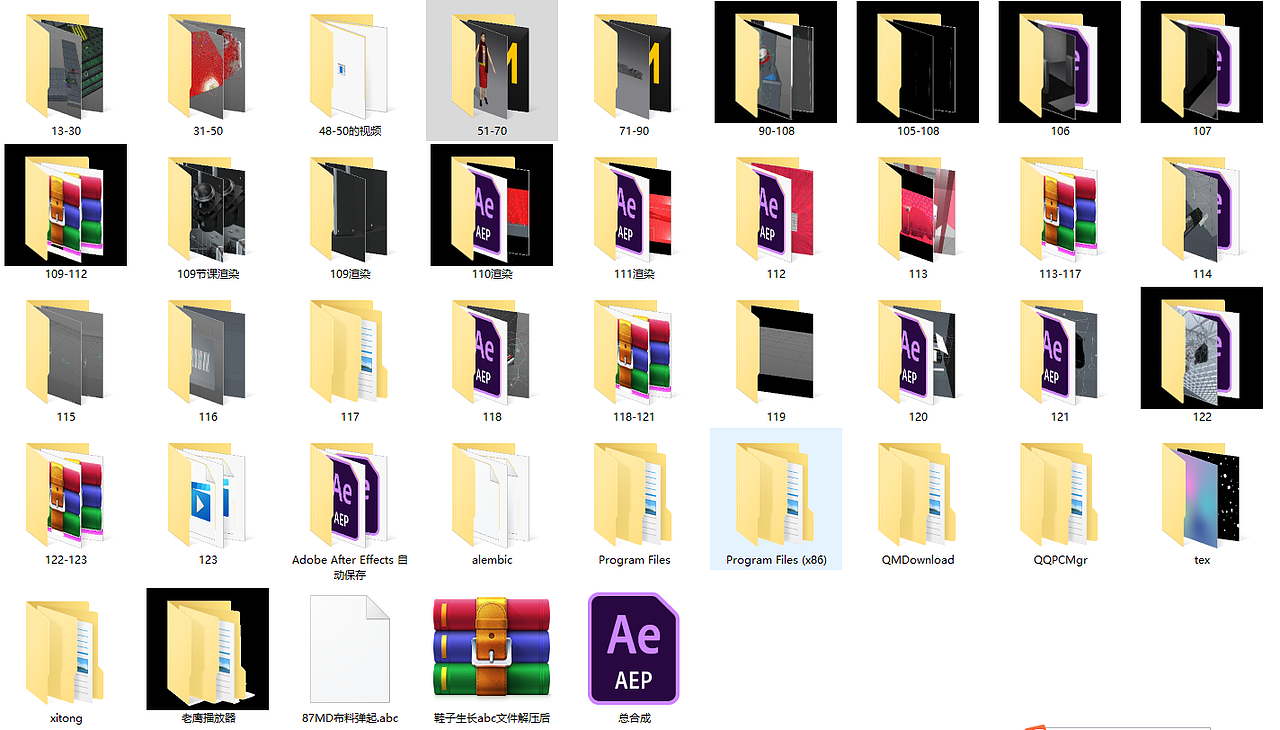1280x730 pixels.
Task: Select the 109节课渲染 folder
Action: (x=208, y=209)
